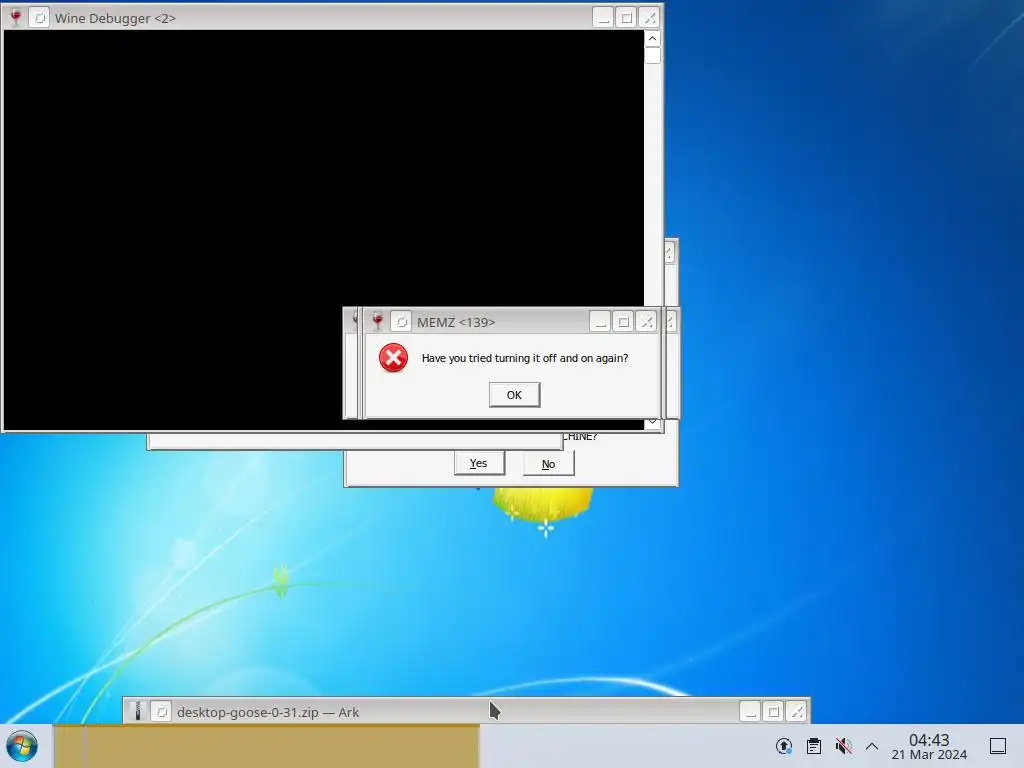The image size is (1024, 768).
Task: Select the 'desktop-goose-0-31.zip — Ark' titlebar
Action: tap(466, 712)
